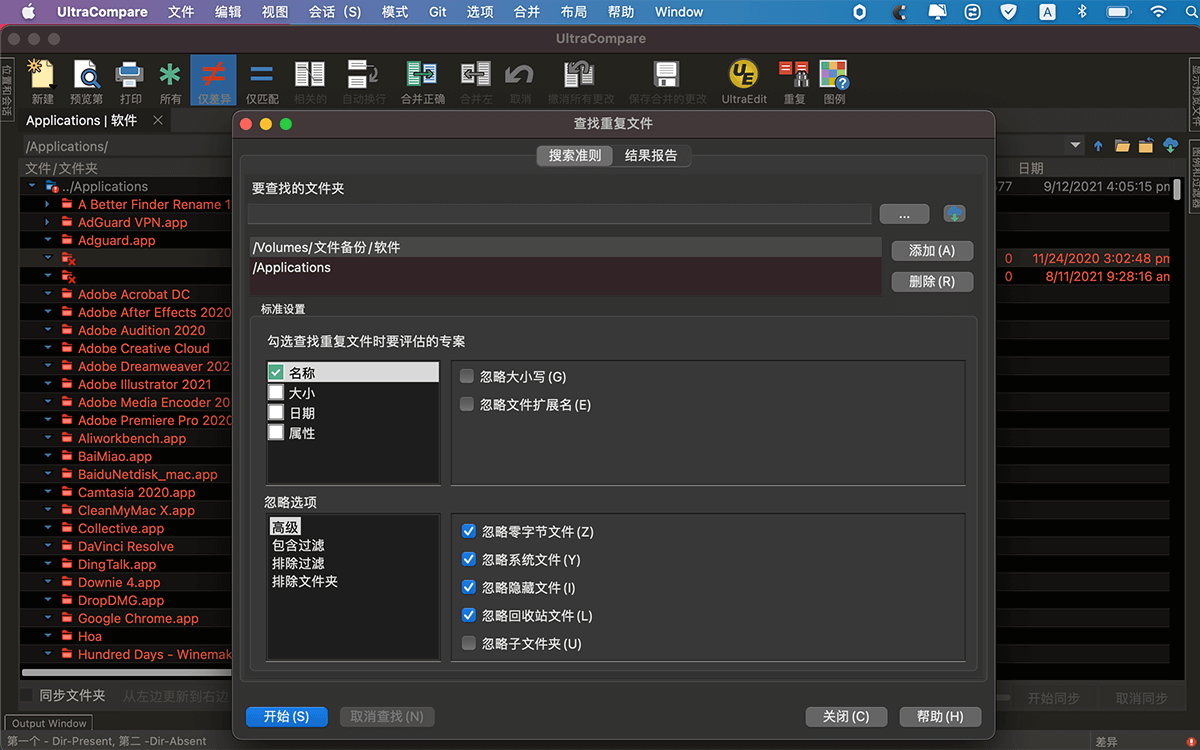Click the 合并正确 merge icon

click(422, 75)
